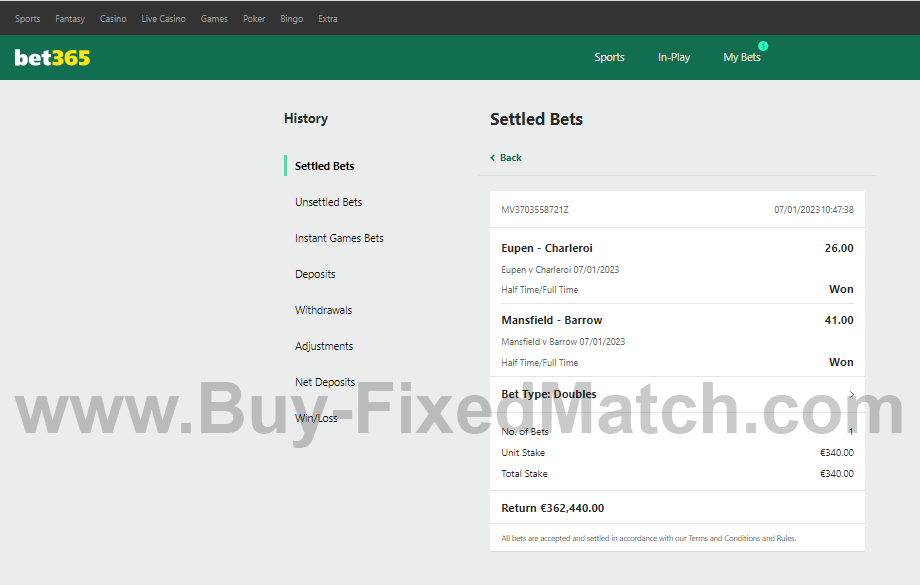Viewport: 920px width, 585px height.
Task: Click the Eupen - Charleroi selection row
Action: click(x=676, y=249)
